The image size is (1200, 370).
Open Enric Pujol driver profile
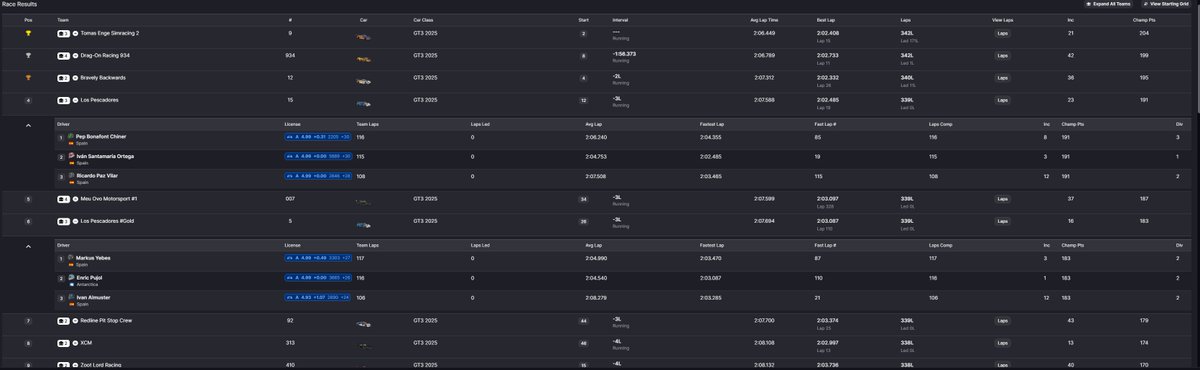(x=90, y=277)
